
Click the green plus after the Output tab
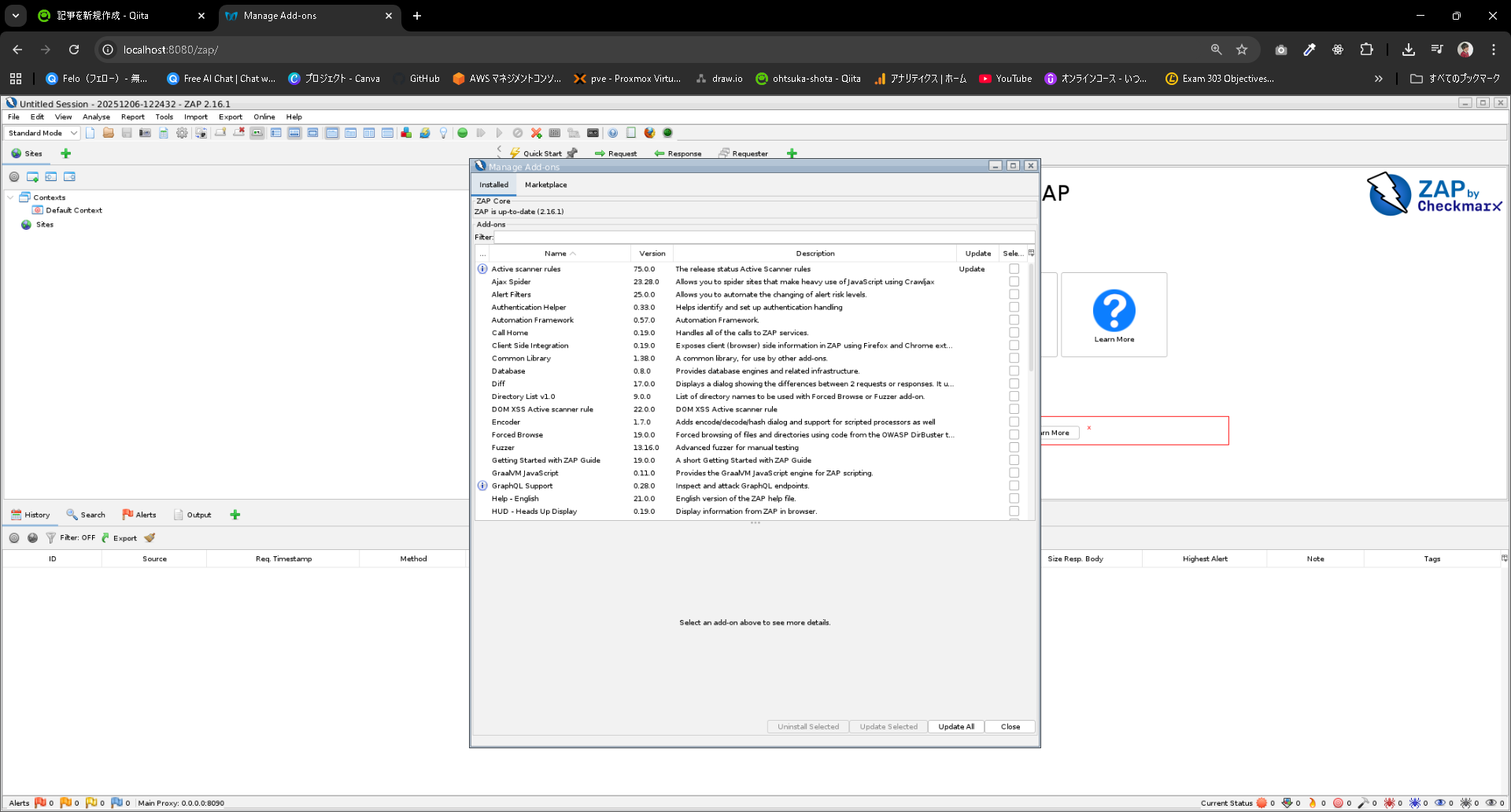tap(235, 515)
